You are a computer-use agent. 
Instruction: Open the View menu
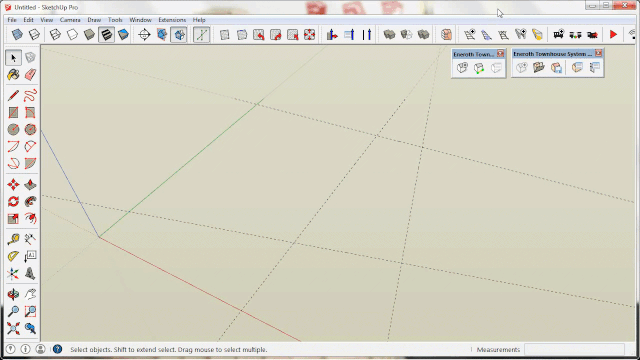tap(47, 20)
